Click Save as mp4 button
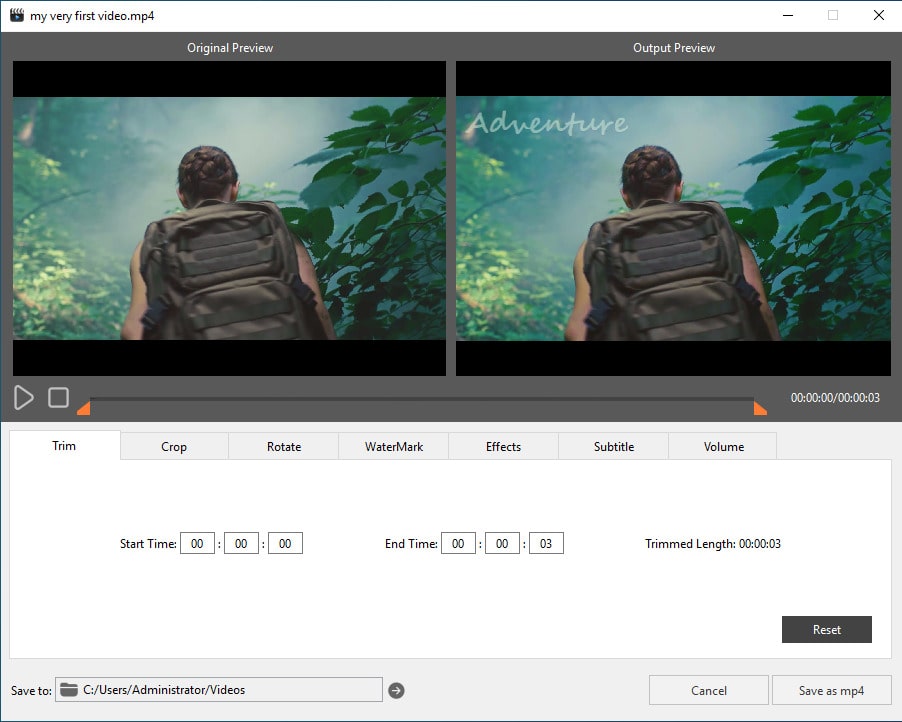Image resolution: width=902 pixels, height=722 pixels. [x=831, y=690]
